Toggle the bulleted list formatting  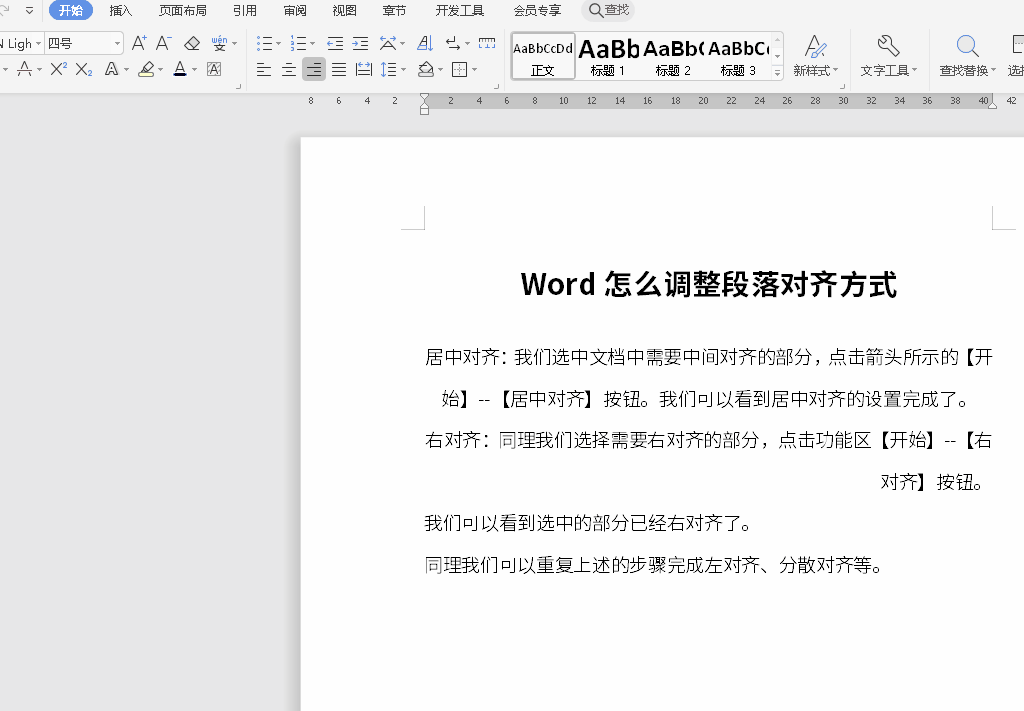point(265,42)
